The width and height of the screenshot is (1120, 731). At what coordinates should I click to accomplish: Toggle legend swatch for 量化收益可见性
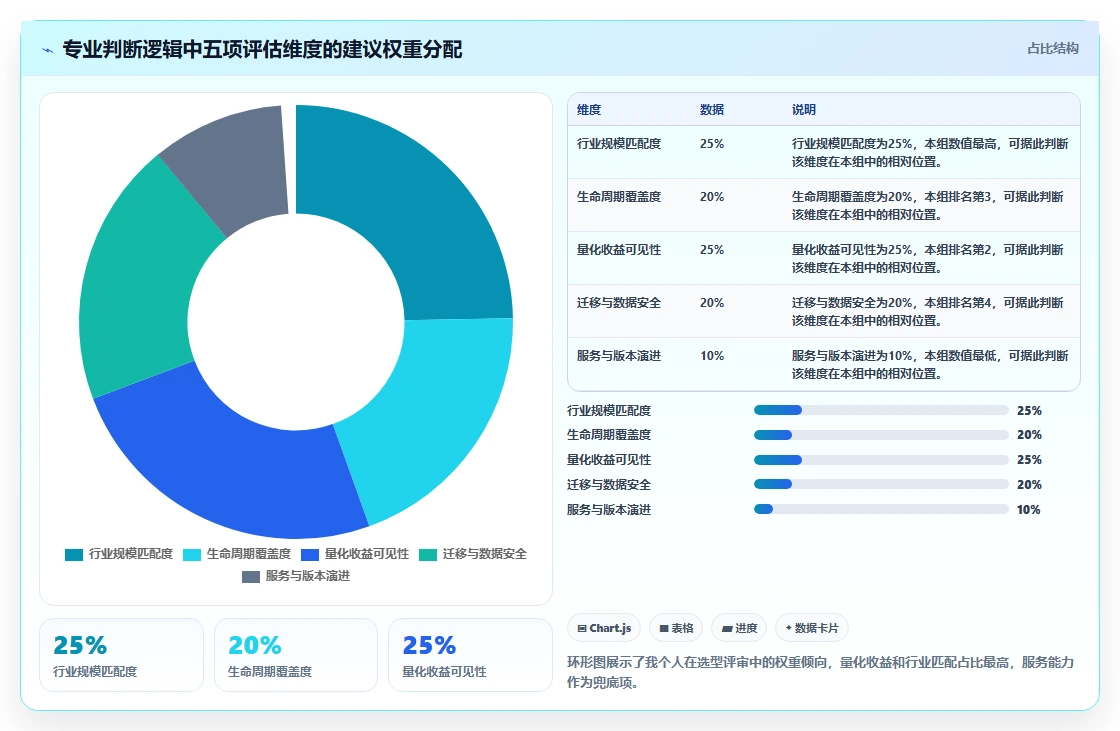(x=310, y=555)
